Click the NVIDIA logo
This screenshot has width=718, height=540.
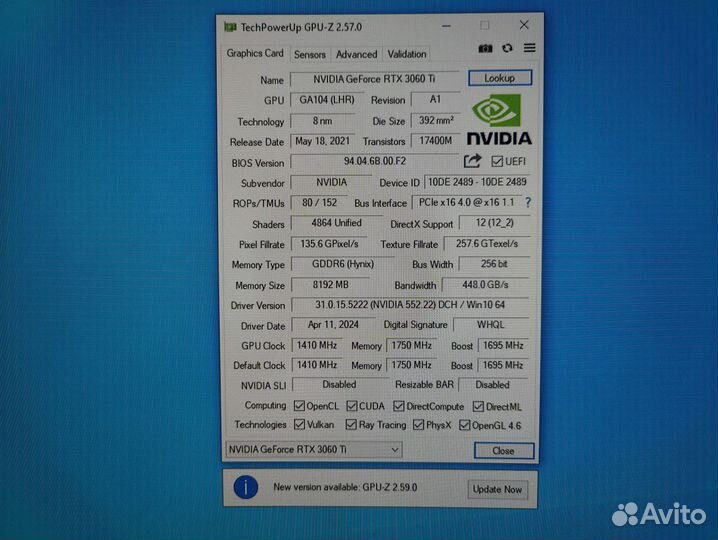pos(499,120)
